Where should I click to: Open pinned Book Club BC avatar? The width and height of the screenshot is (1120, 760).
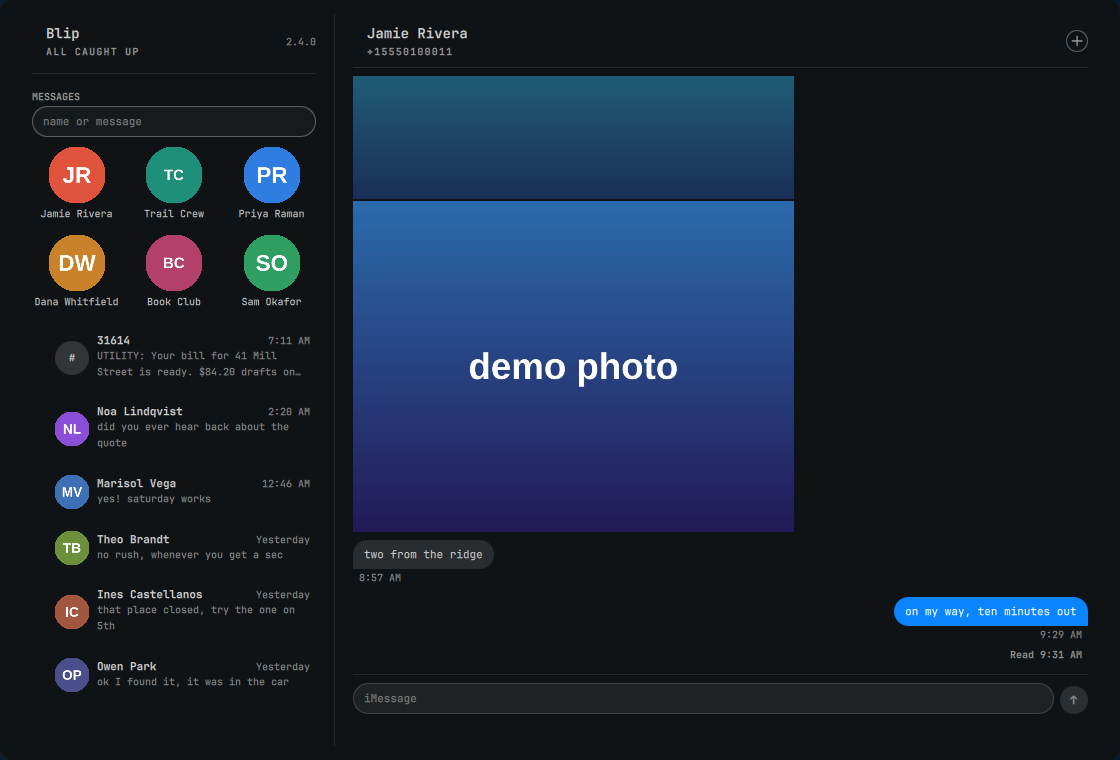click(174, 263)
